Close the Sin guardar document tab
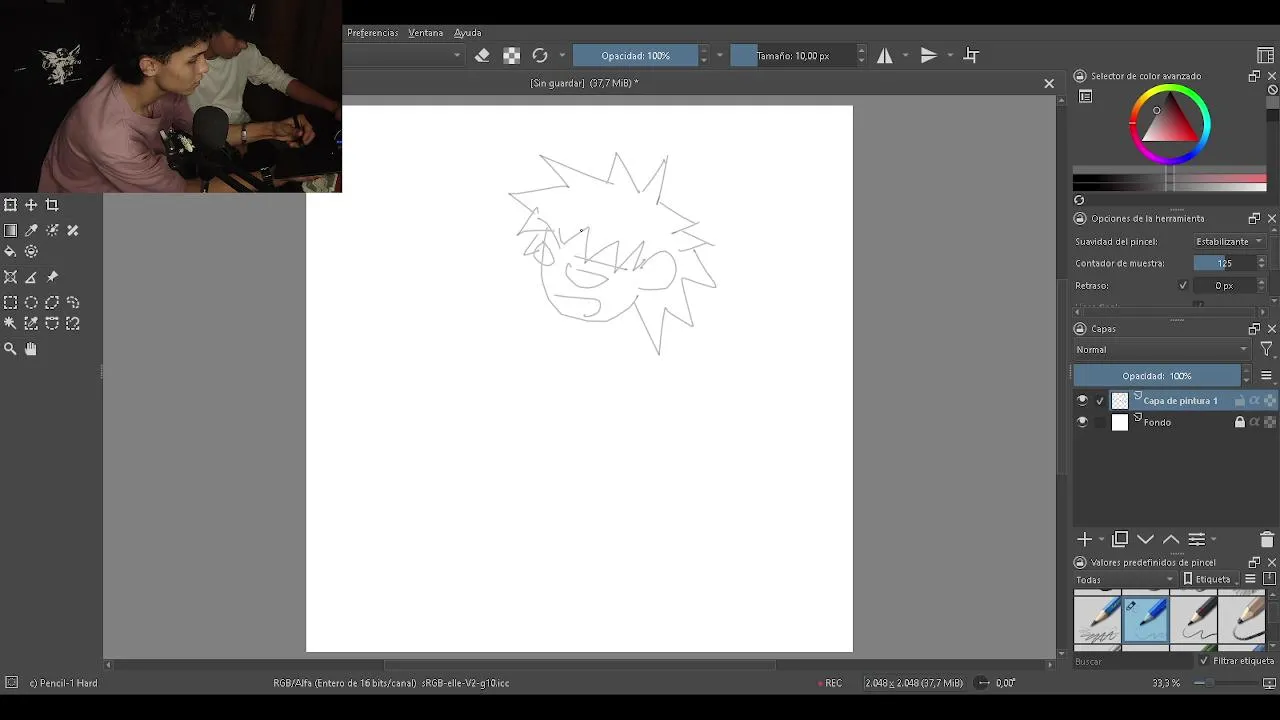Viewport: 1280px width, 720px height. click(1049, 84)
